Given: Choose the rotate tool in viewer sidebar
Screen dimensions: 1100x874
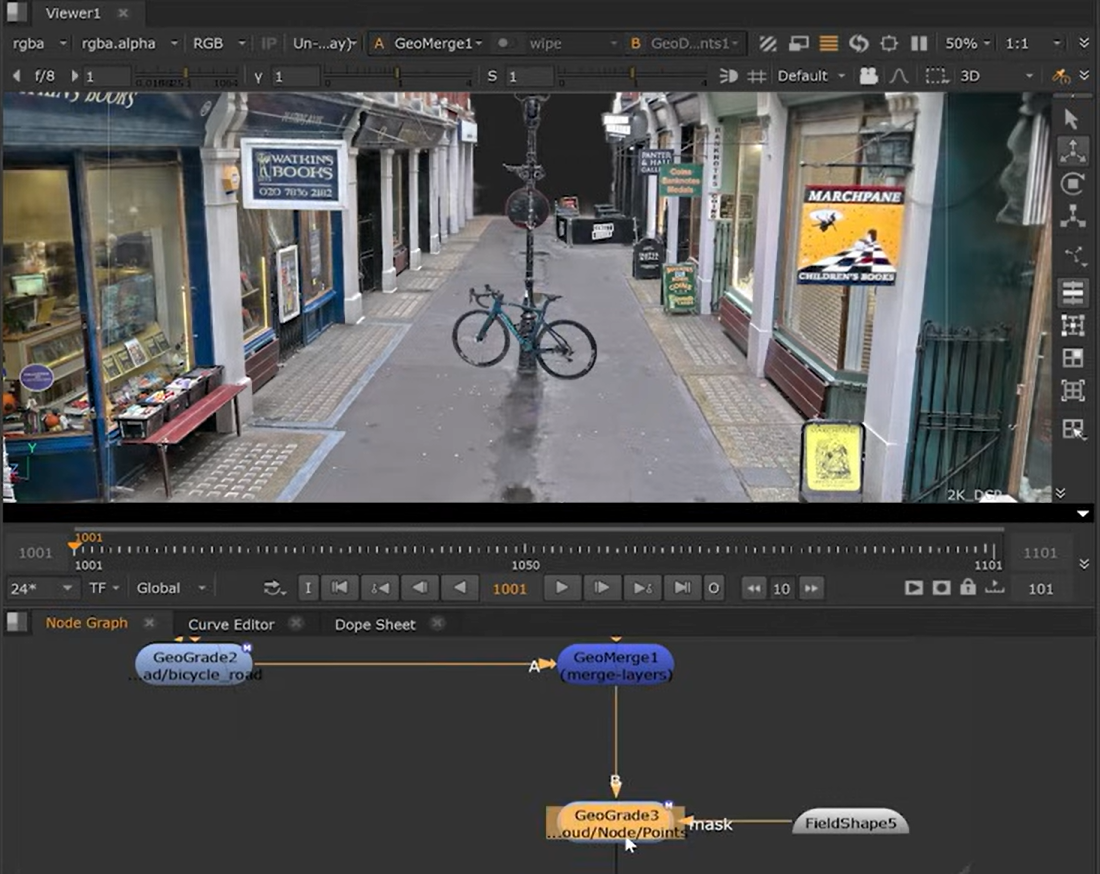Looking at the screenshot, I should [x=1072, y=184].
